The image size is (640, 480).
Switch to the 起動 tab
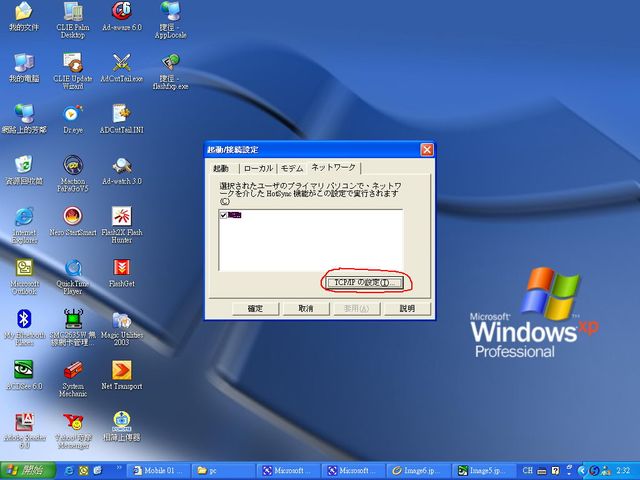(221, 169)
